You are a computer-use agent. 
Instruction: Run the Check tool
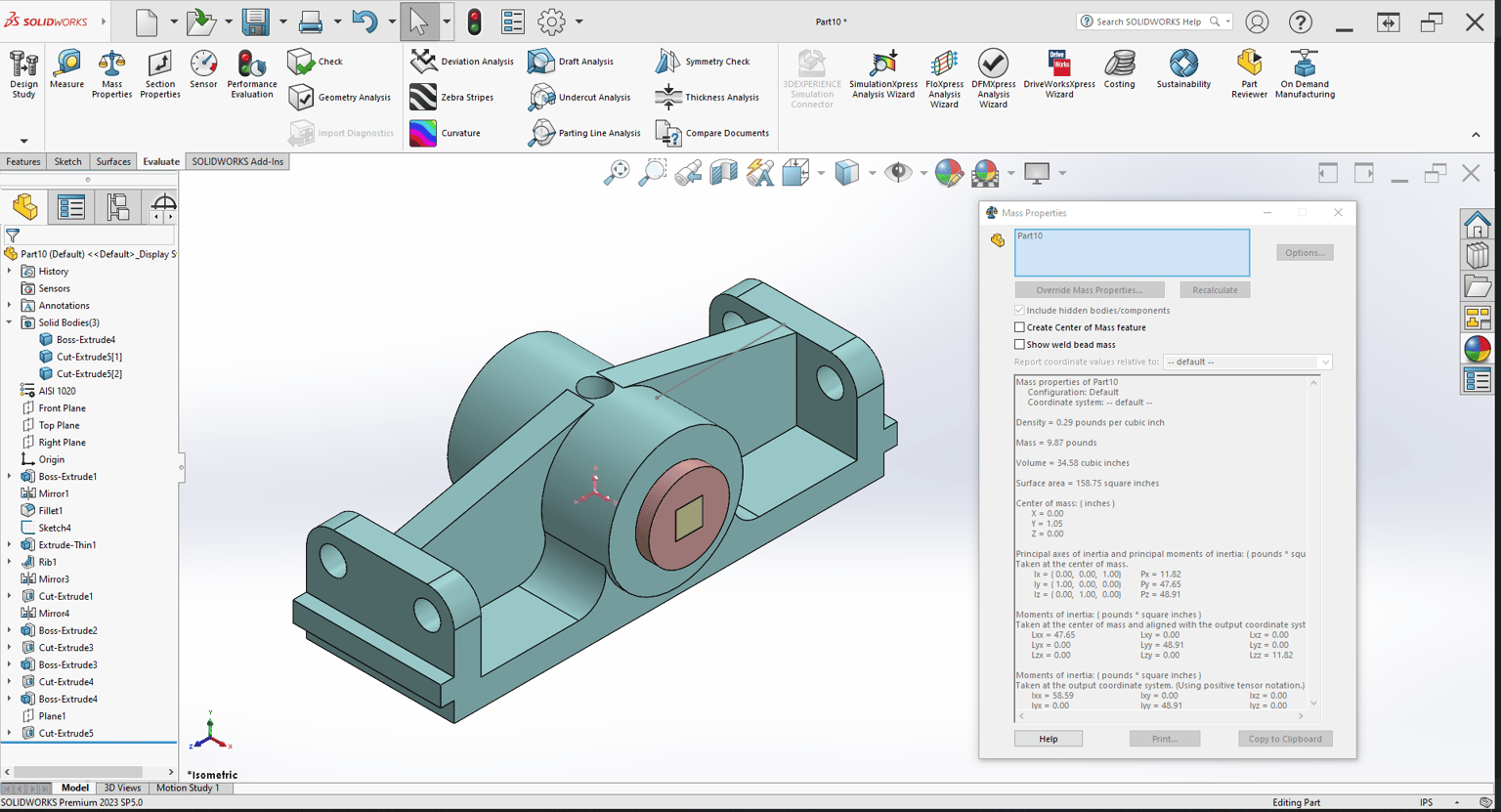click(316, 62)
